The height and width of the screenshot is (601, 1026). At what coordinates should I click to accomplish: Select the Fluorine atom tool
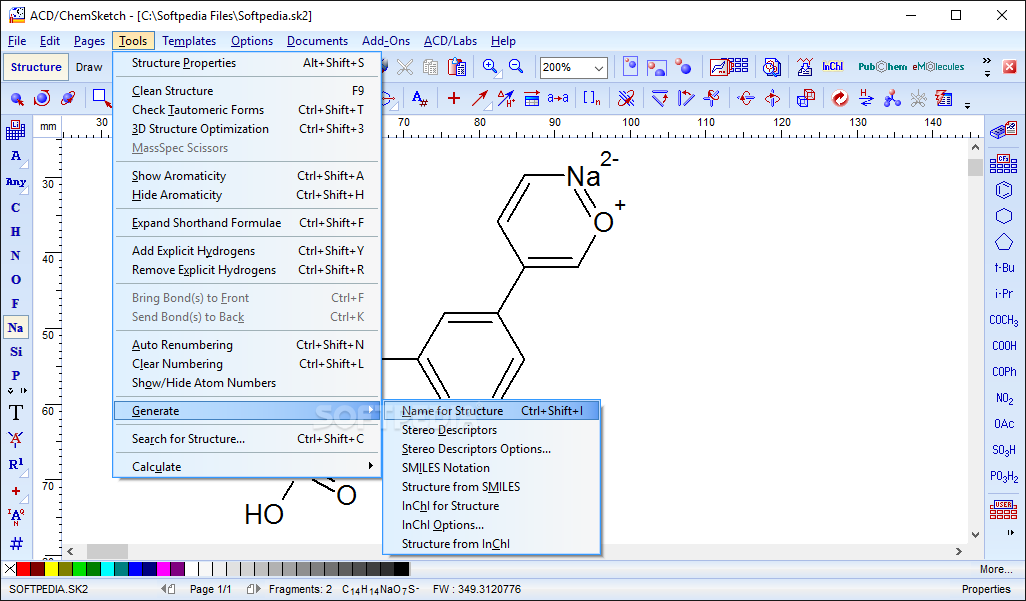click(x=16, y=303)
